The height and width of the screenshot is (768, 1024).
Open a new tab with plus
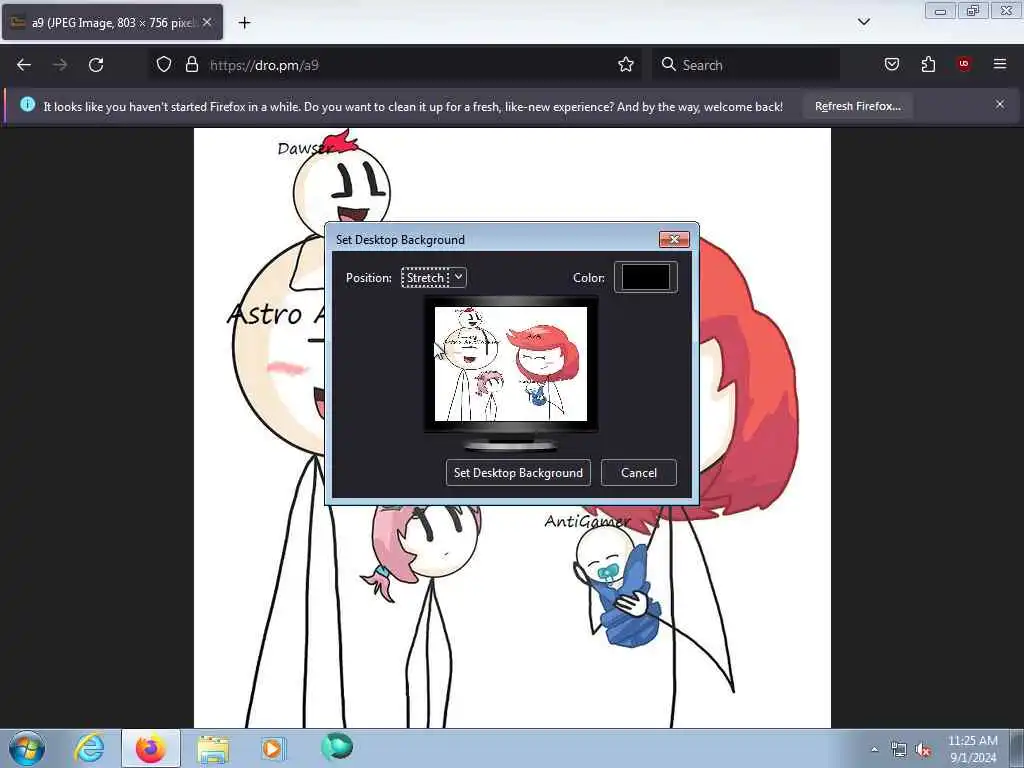pyautogui.click(x=244, y=23)
